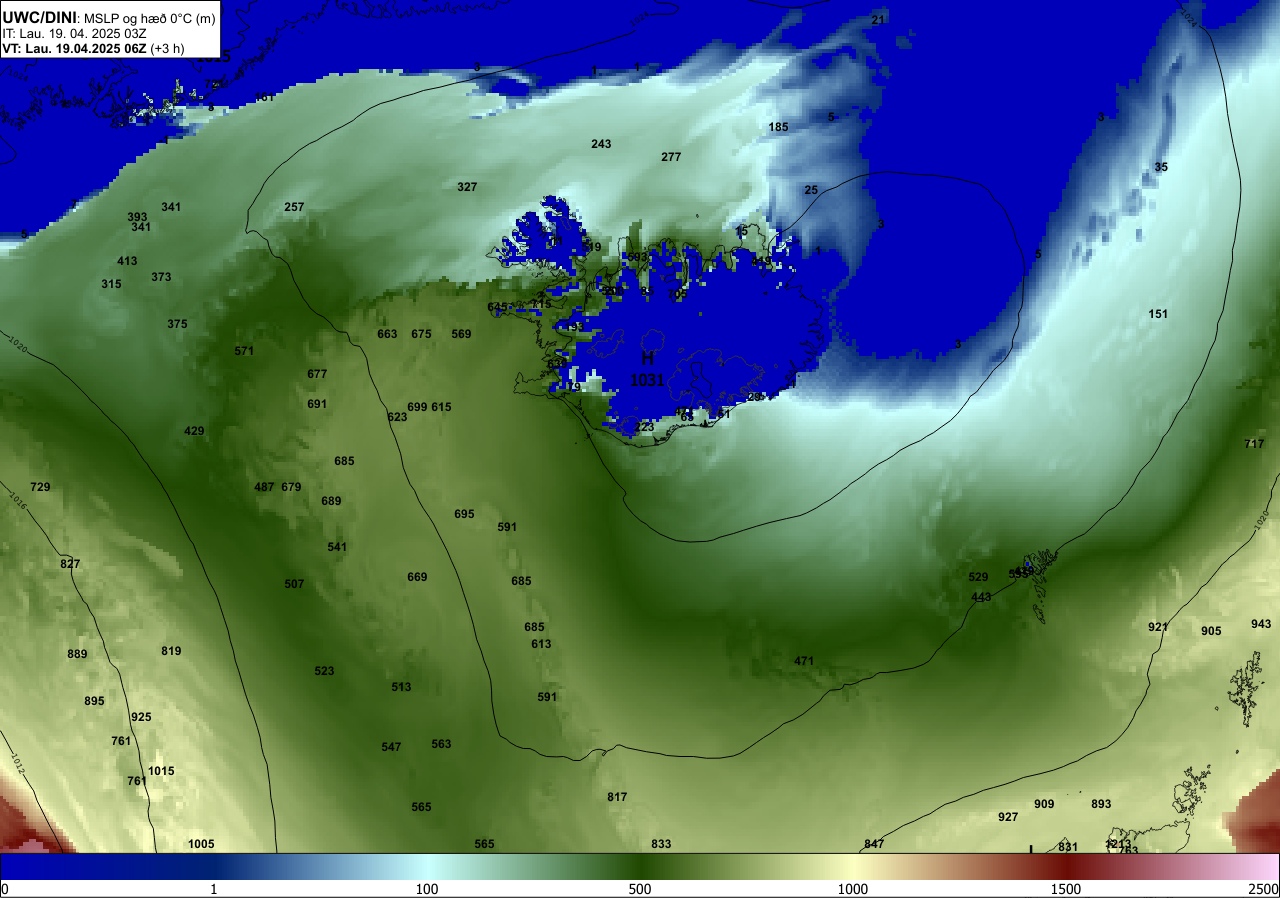Screen dimensions: 1280x898
Task: Click the 327 height value
Action: pos(467,187)
